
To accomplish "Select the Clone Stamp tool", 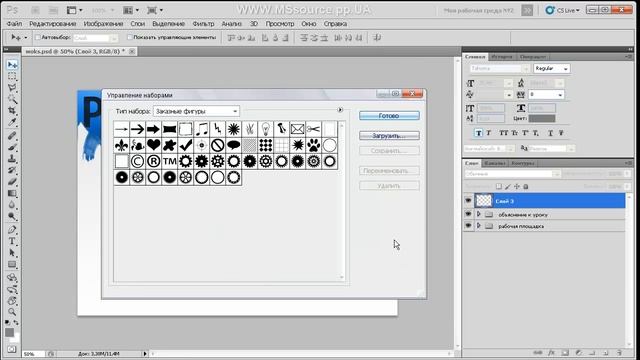I will click(x=12, y=159).
